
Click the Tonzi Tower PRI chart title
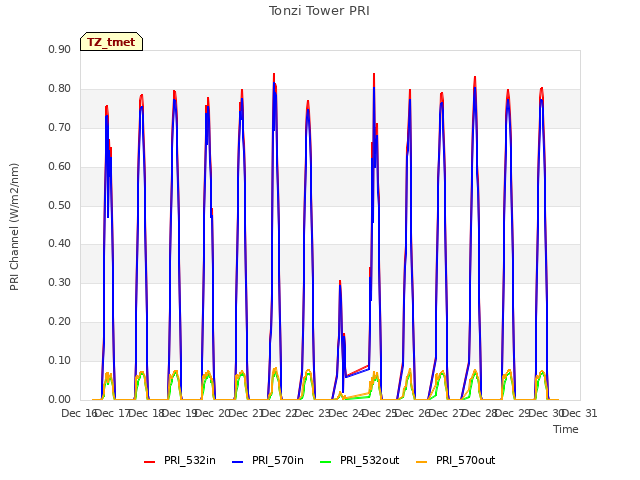click(x=319, y=11)
